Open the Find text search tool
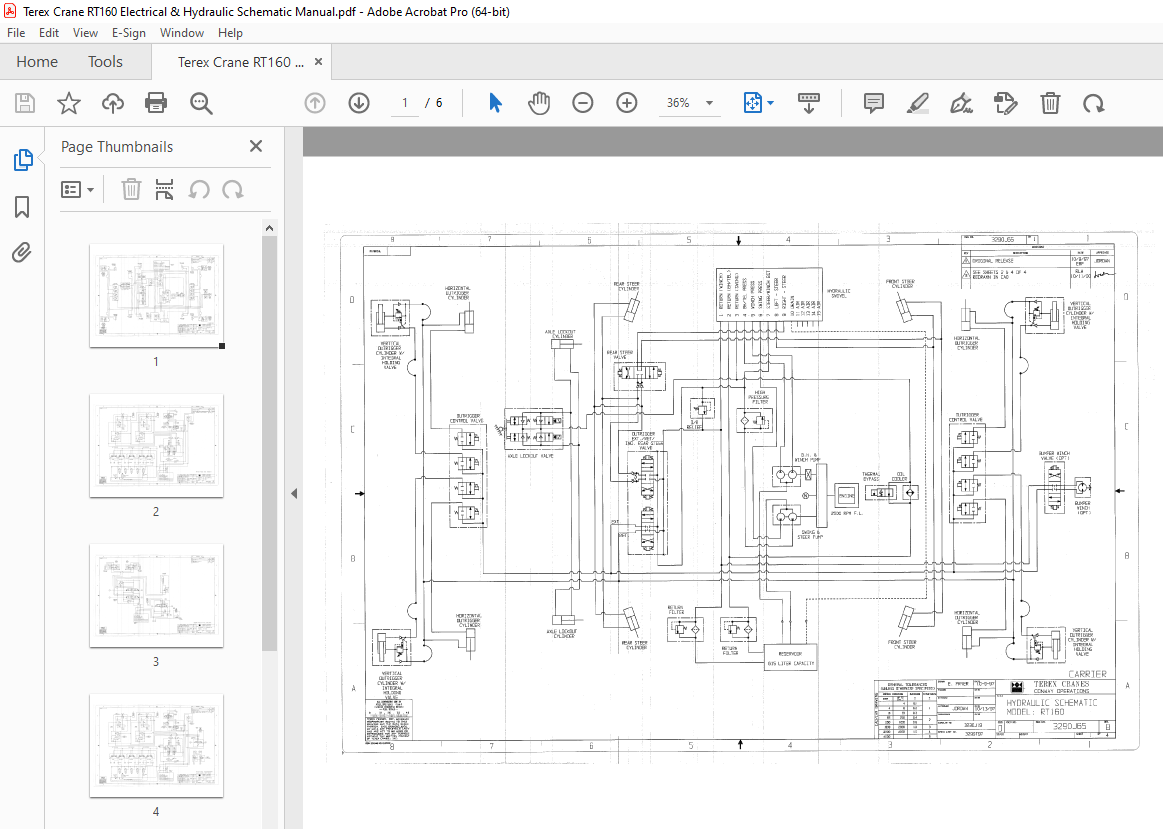The image size is (1163, 829). point(201,103)
